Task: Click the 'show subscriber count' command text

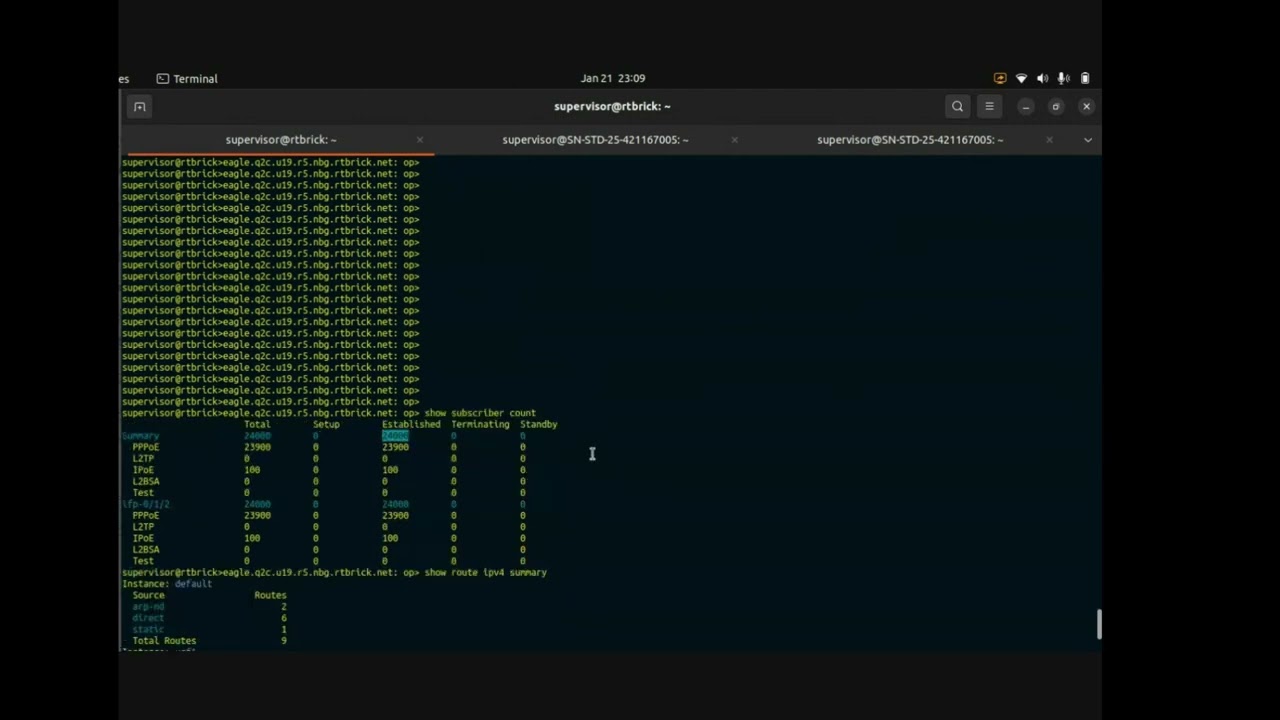Action: point(480,413)
